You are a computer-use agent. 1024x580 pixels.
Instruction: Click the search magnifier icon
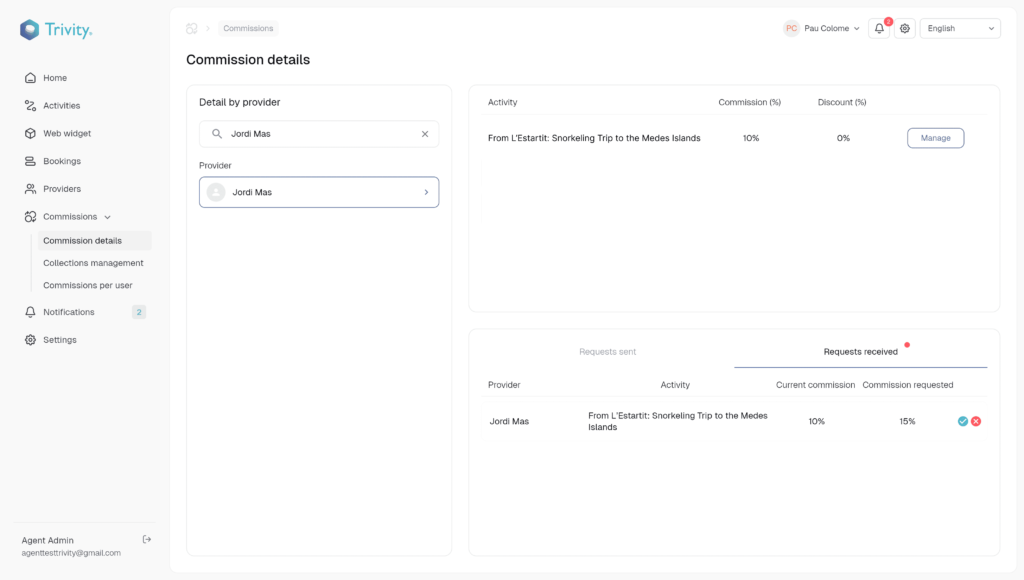(x=217, y=134)
